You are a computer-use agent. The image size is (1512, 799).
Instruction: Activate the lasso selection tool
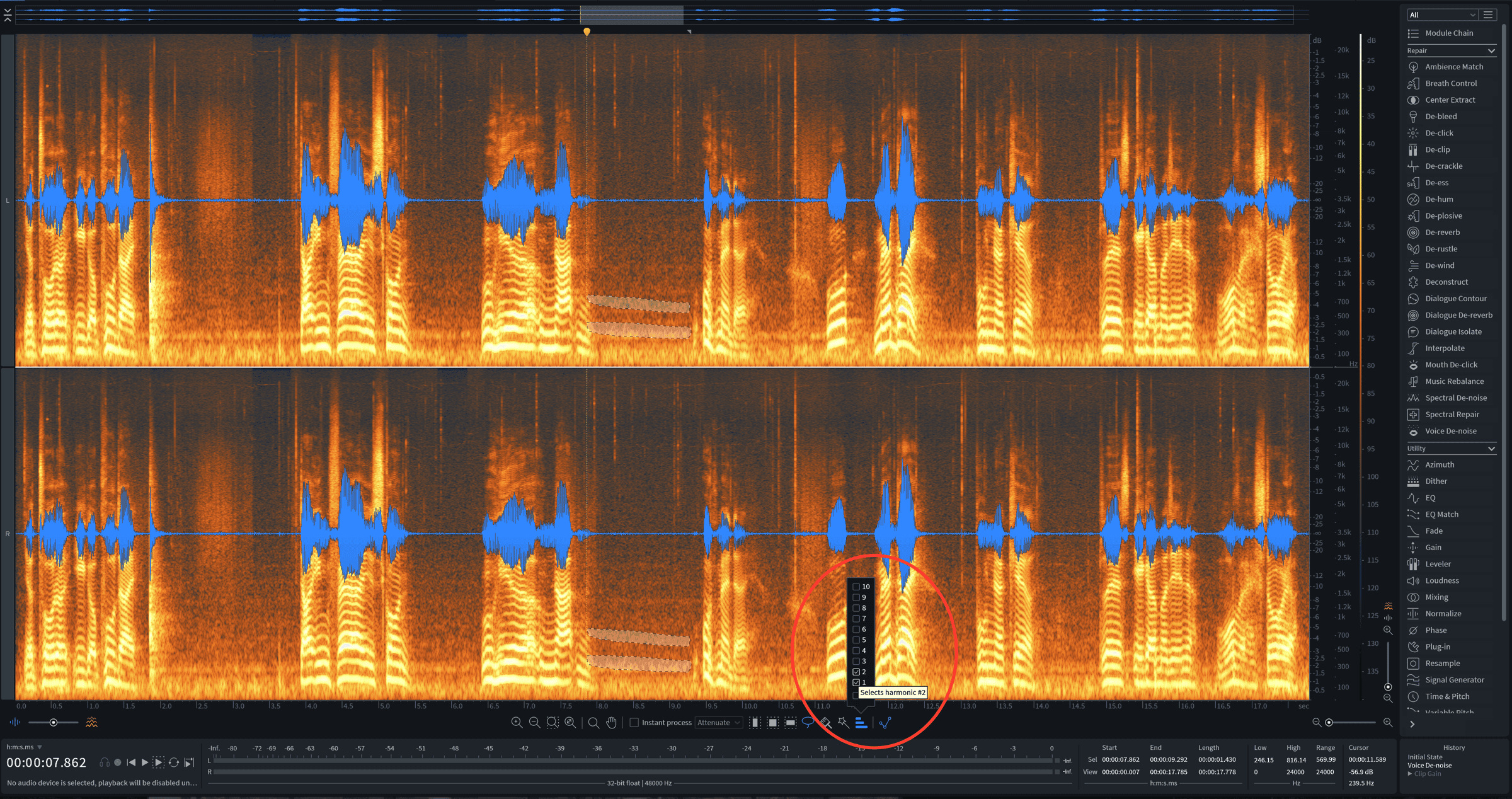coord(808,723)
